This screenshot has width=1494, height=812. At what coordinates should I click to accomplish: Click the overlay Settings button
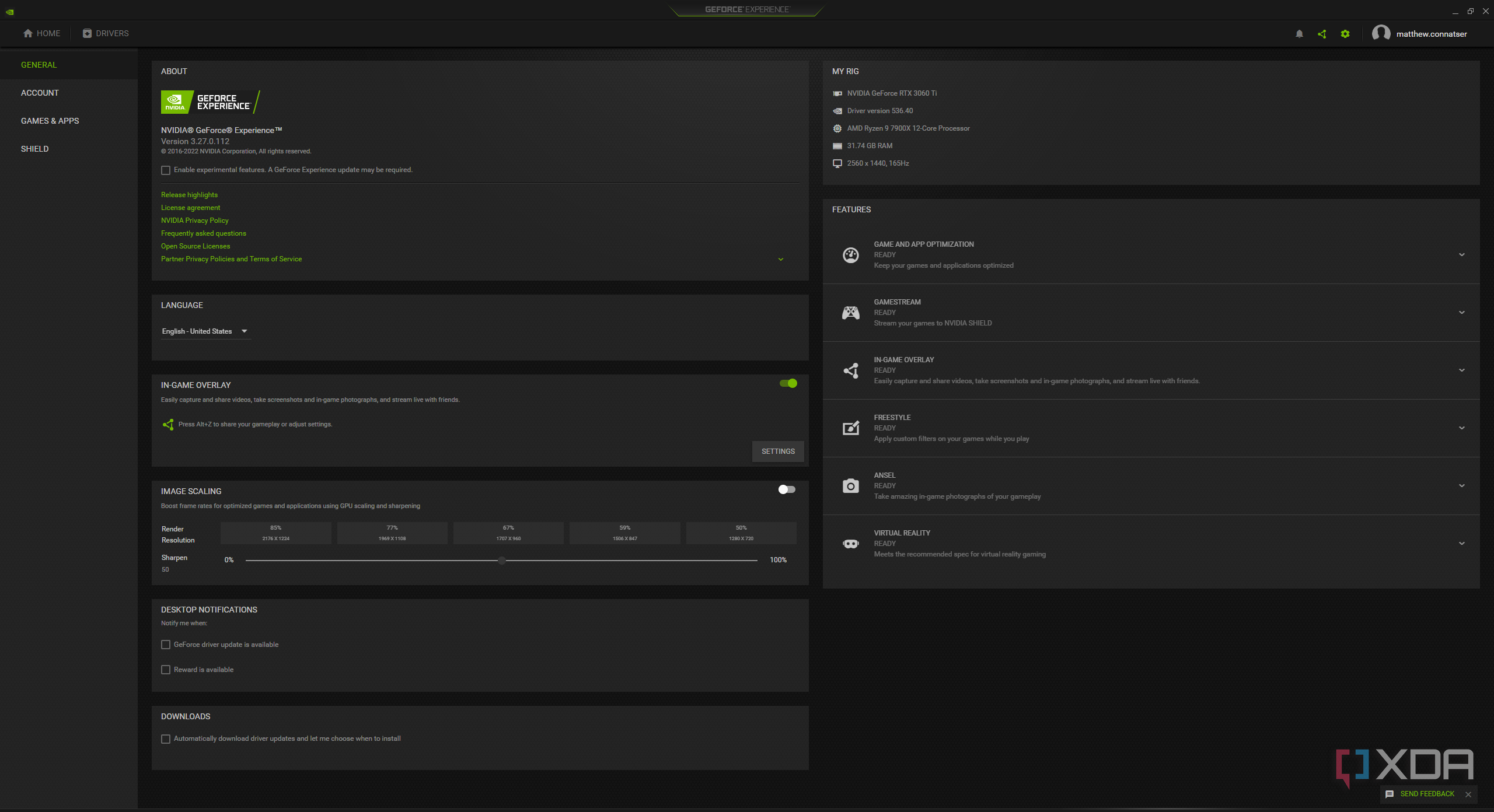tap(777, 452)
